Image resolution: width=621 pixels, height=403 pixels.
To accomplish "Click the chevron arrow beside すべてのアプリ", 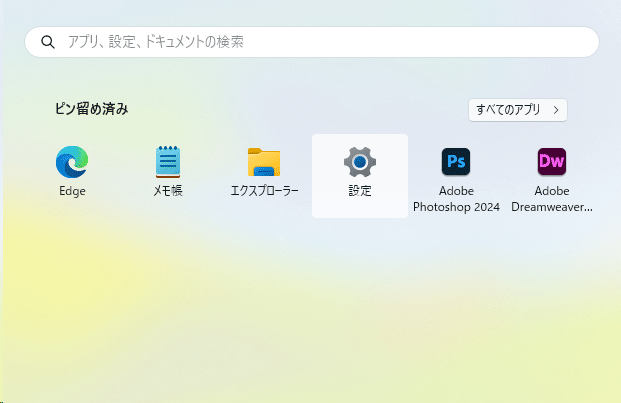I will tap(555, 109).
